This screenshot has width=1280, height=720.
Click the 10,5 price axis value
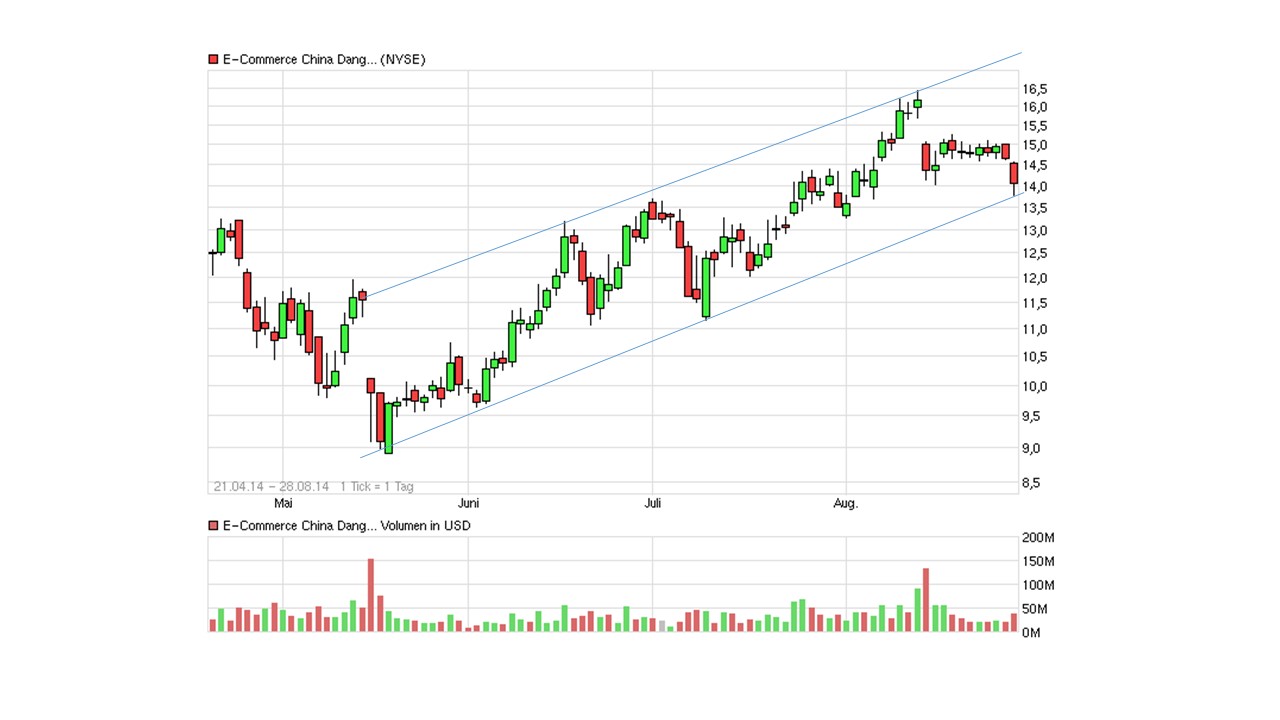click(x=1035, y=357)
